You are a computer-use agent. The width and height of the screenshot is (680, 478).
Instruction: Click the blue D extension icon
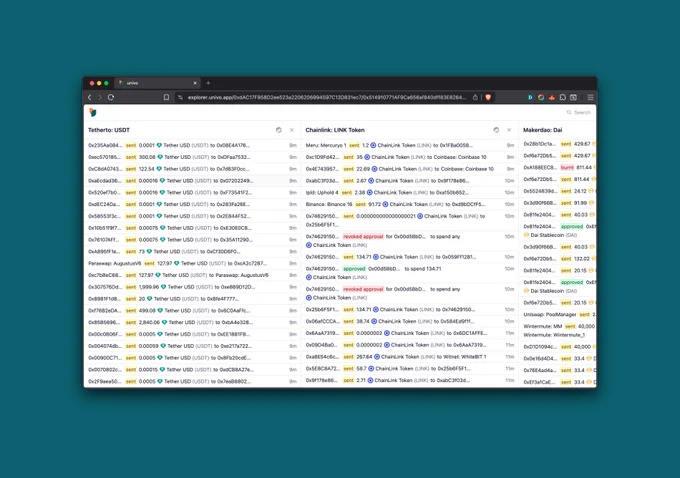(x=530, y=97)
